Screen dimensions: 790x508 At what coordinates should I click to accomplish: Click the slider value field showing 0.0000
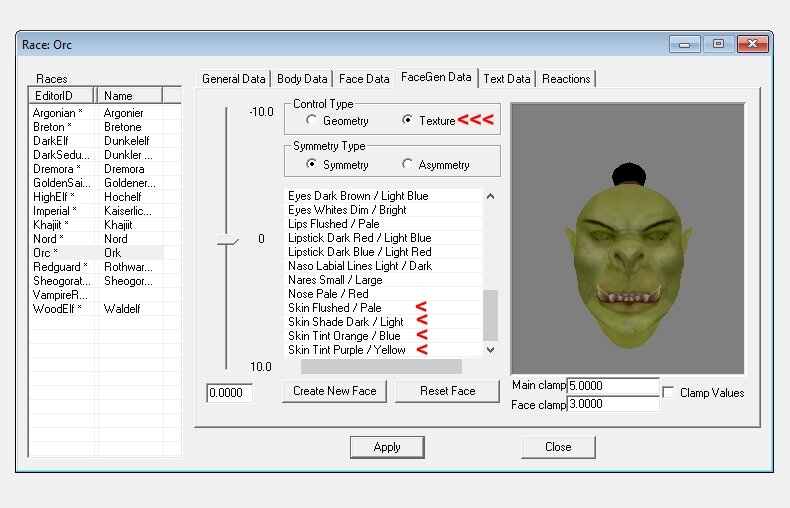229,393
